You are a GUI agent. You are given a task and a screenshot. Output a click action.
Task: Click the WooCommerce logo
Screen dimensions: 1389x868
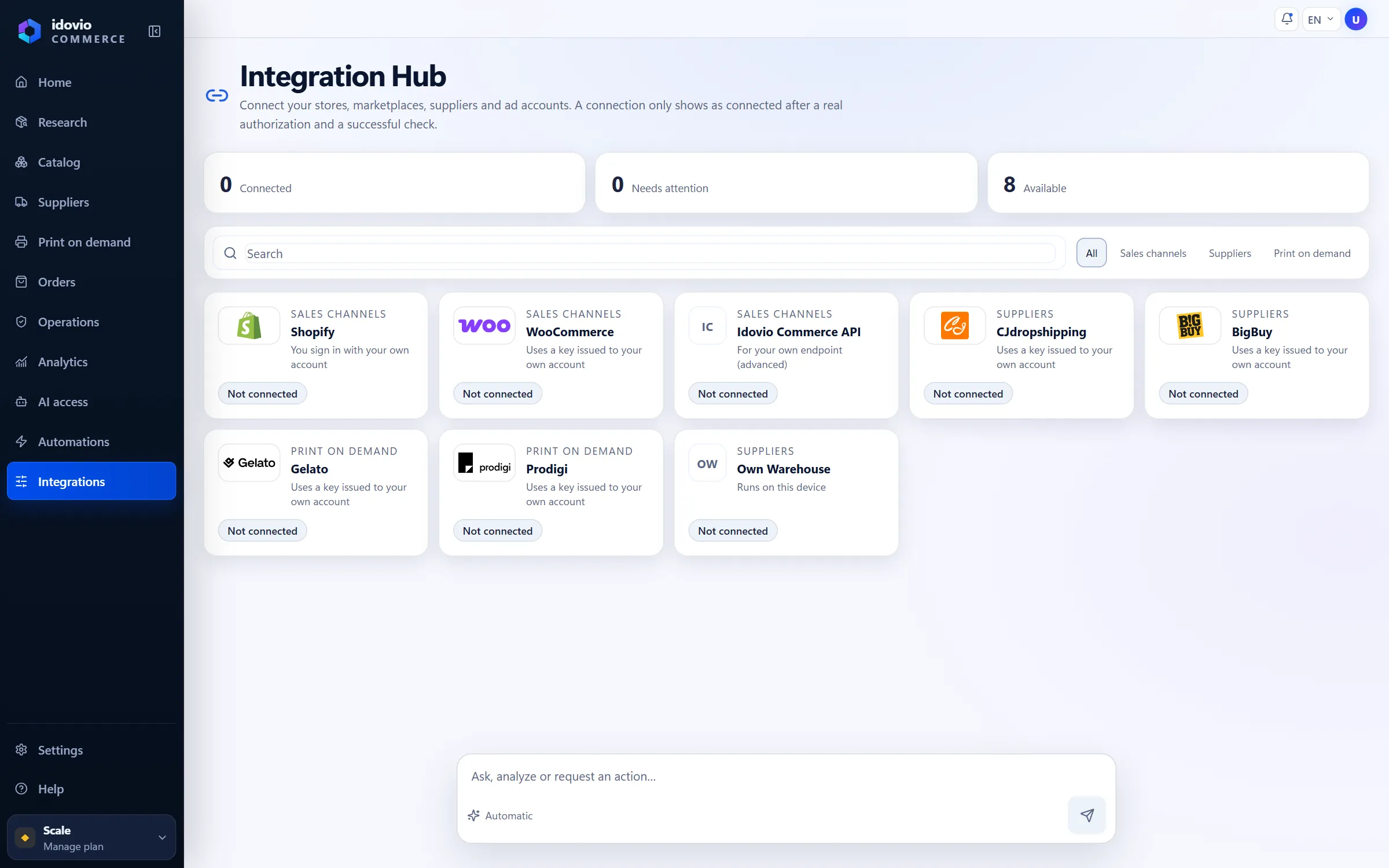(484, 326)
